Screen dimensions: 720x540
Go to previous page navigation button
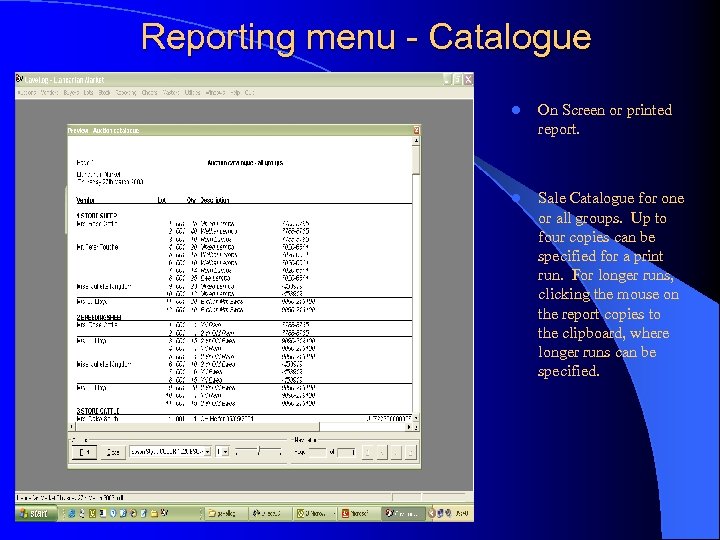pos(382,452)
